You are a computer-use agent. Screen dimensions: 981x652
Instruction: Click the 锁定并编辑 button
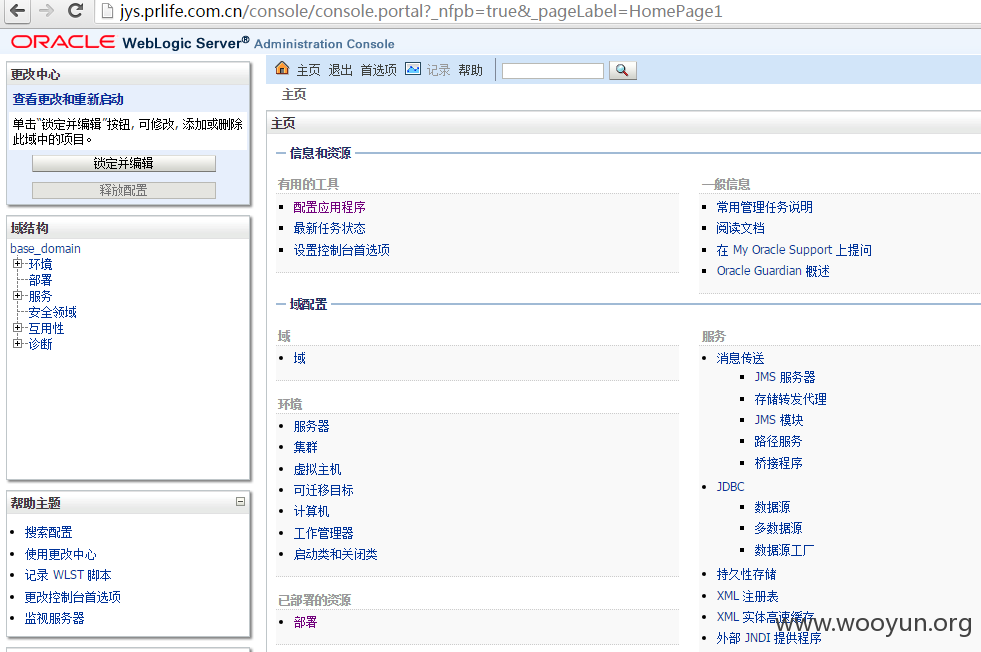[124, 163]
